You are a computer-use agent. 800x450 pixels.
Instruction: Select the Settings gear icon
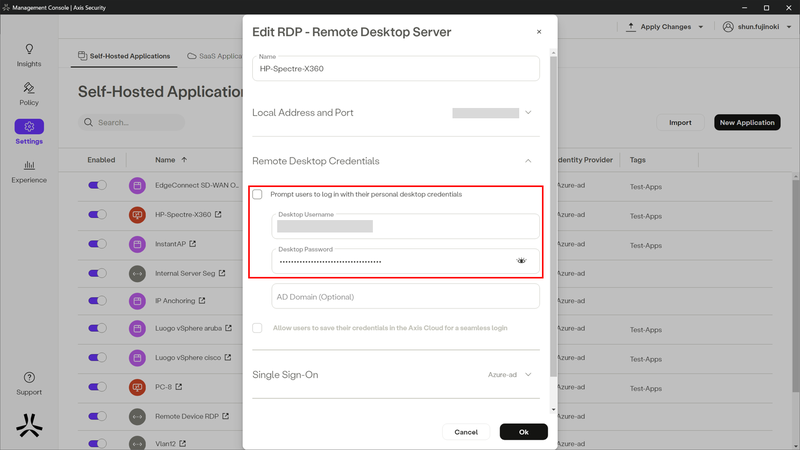(29, 127)
